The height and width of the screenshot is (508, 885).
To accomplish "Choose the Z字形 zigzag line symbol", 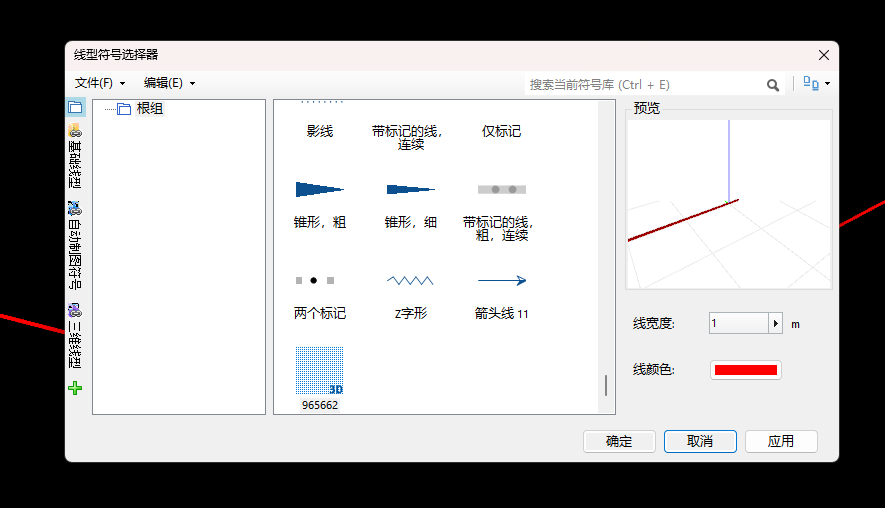I will point(410,281).
